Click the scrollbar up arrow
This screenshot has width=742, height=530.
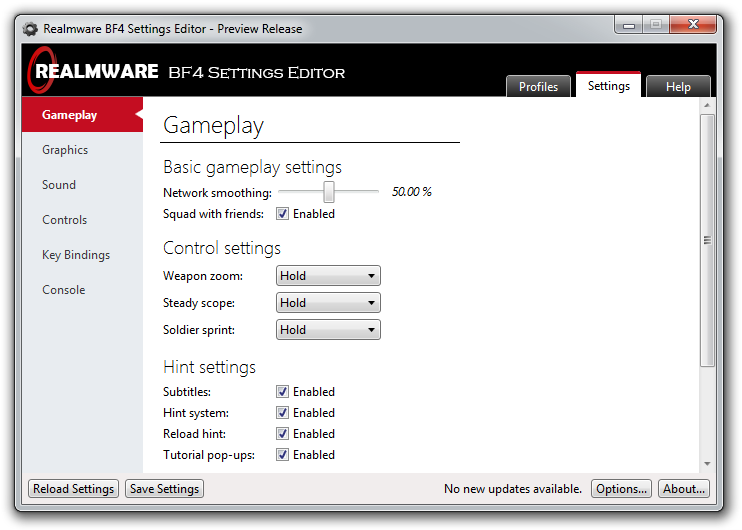coord(707,105)
